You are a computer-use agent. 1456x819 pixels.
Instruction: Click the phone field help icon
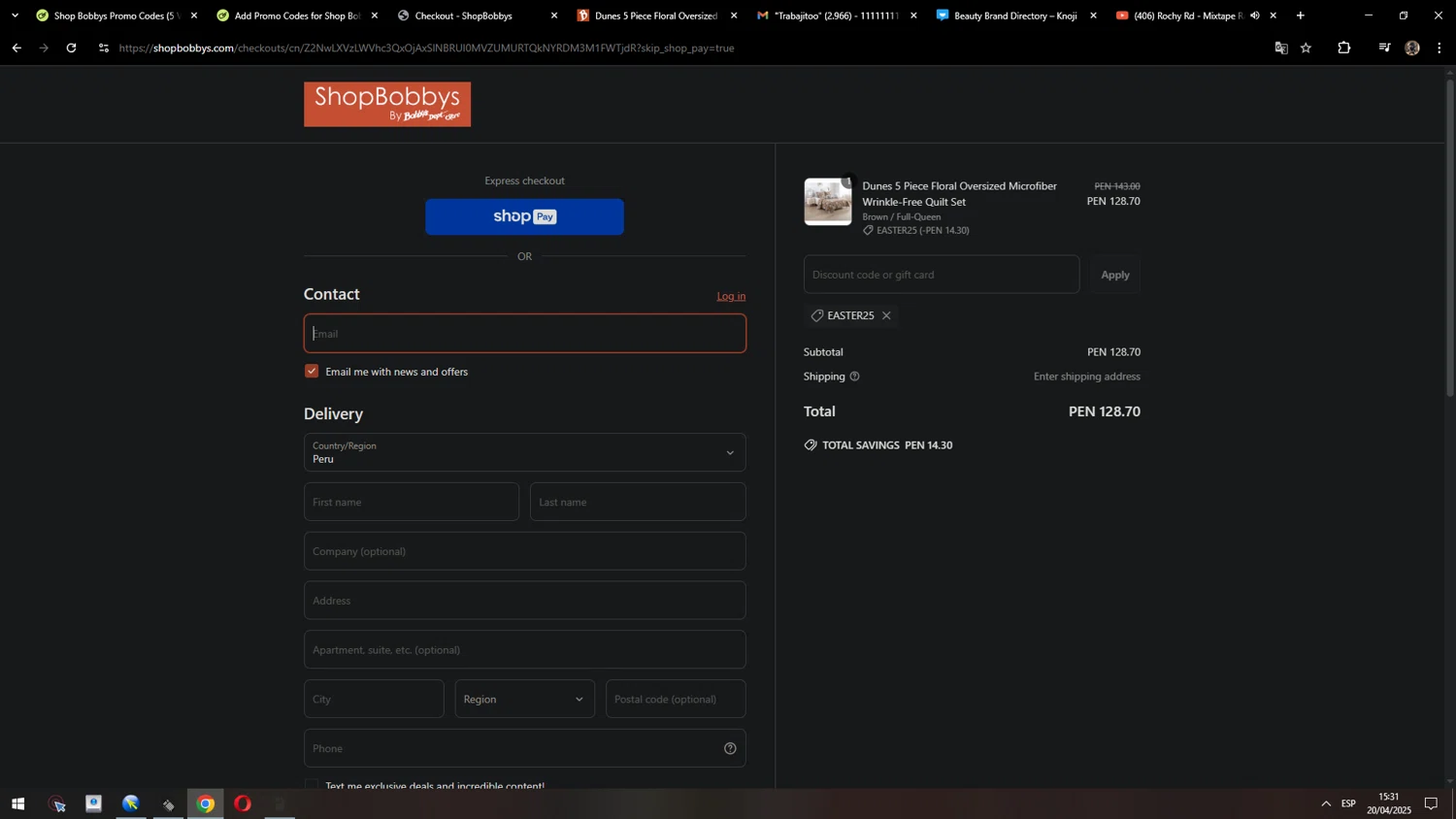coord(730,748)
